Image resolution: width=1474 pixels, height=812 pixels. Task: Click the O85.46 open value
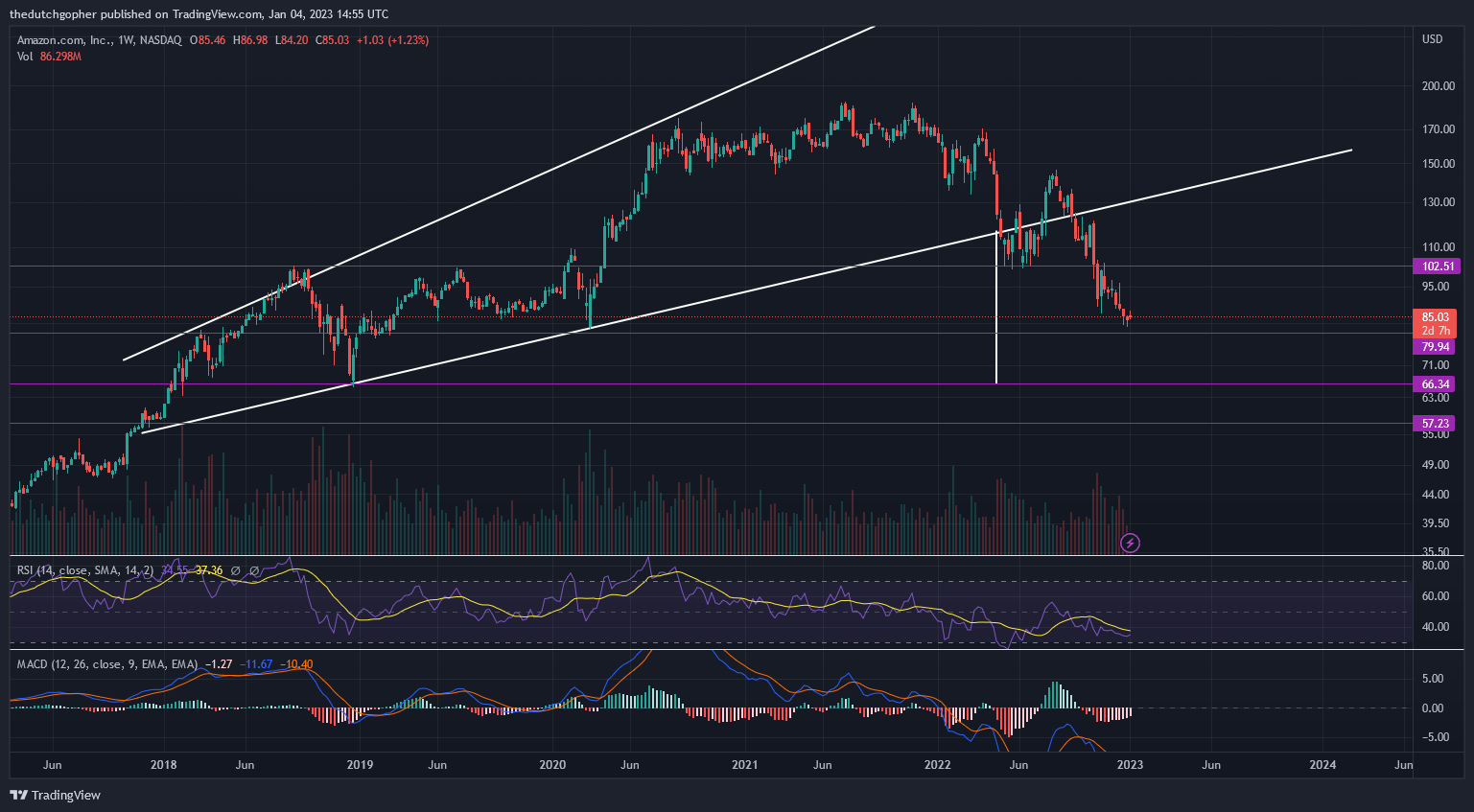(208, 40)
